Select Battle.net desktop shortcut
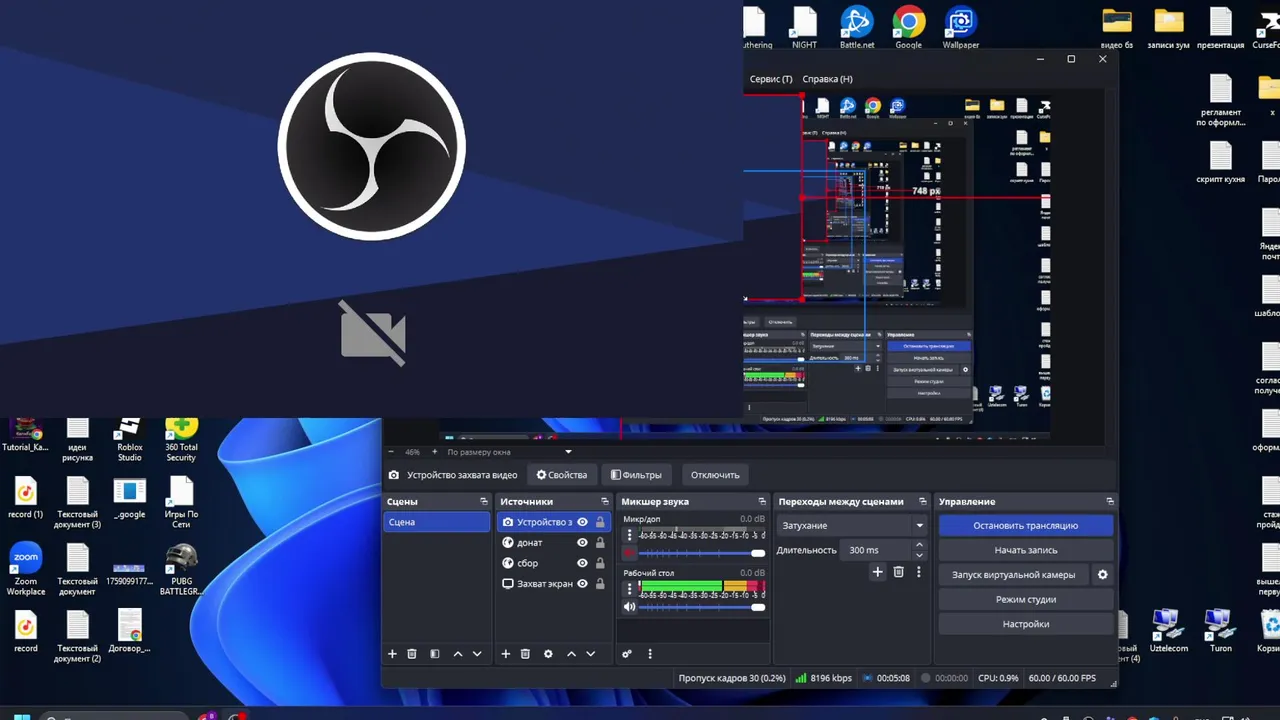Screen dimensions: 1280x720 point(857,27)
